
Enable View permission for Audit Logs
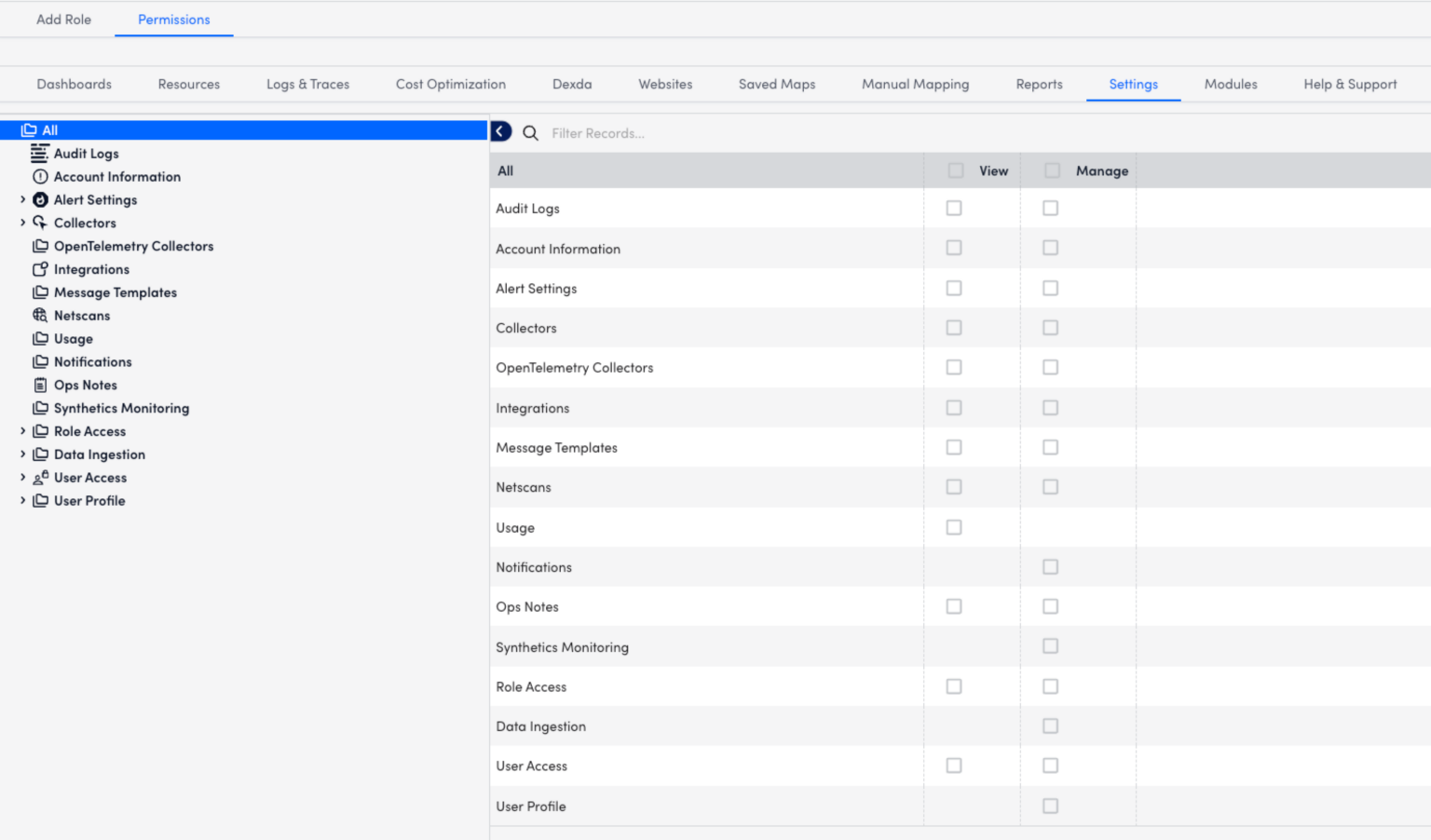pos(953,208)
